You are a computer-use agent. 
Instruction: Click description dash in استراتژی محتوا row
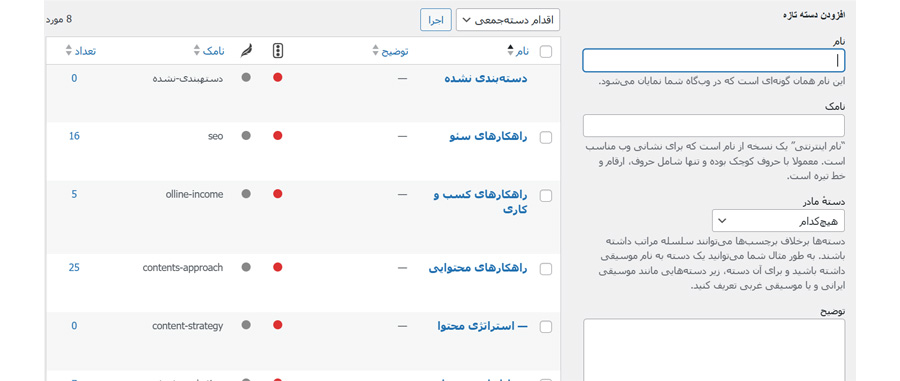pos(402,326)
